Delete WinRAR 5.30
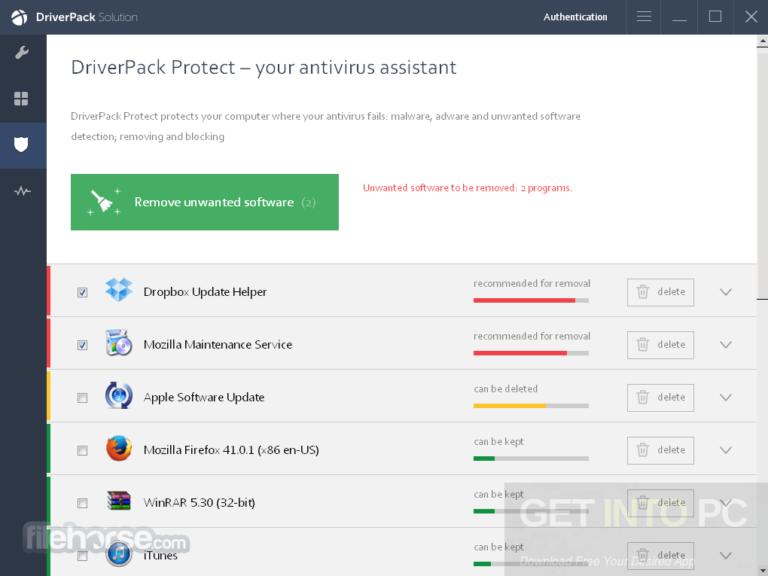 pyautogui.click(x=660, y=503)
